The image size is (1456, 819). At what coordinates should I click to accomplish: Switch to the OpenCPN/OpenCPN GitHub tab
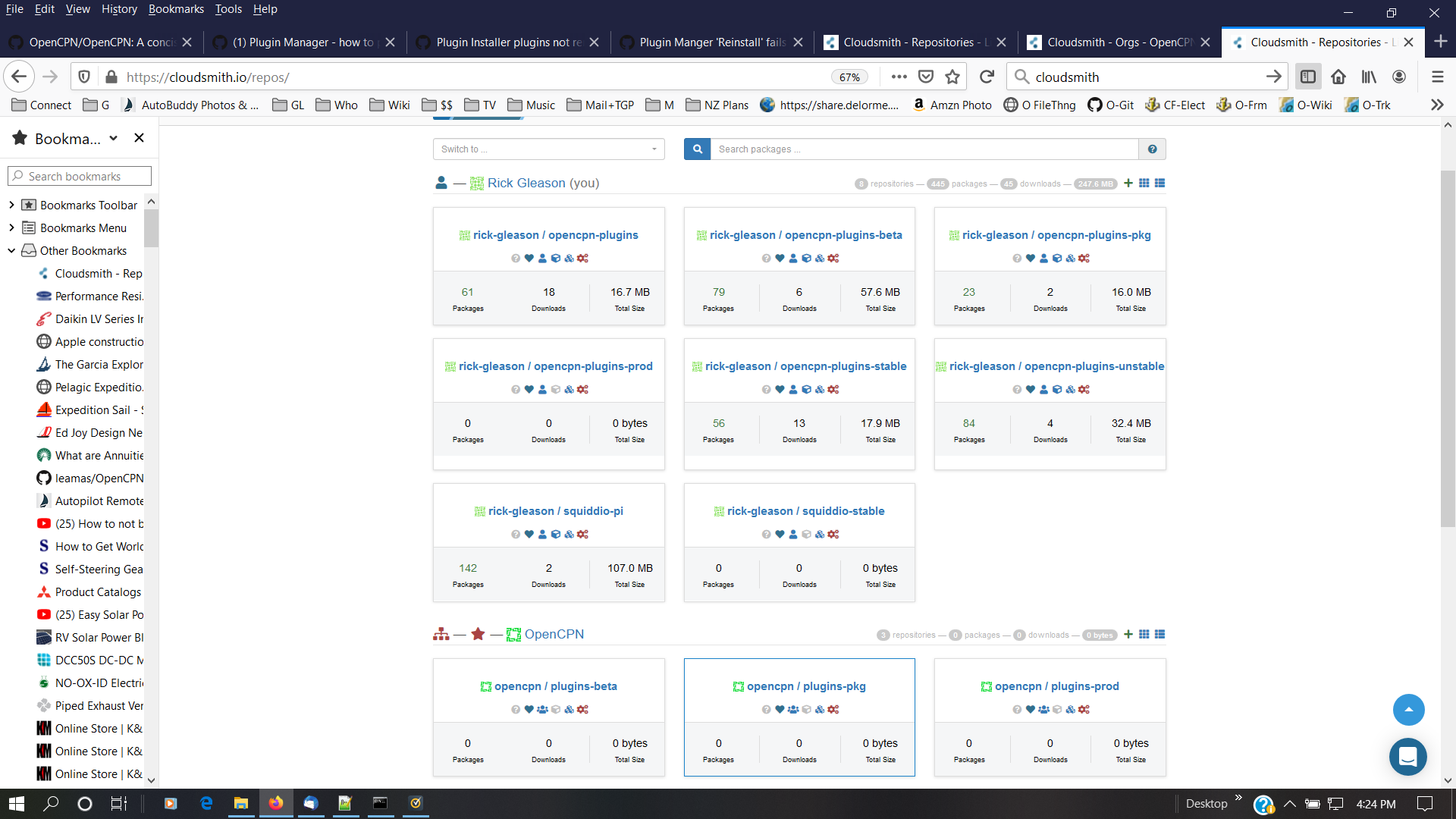tap(102, 42)
